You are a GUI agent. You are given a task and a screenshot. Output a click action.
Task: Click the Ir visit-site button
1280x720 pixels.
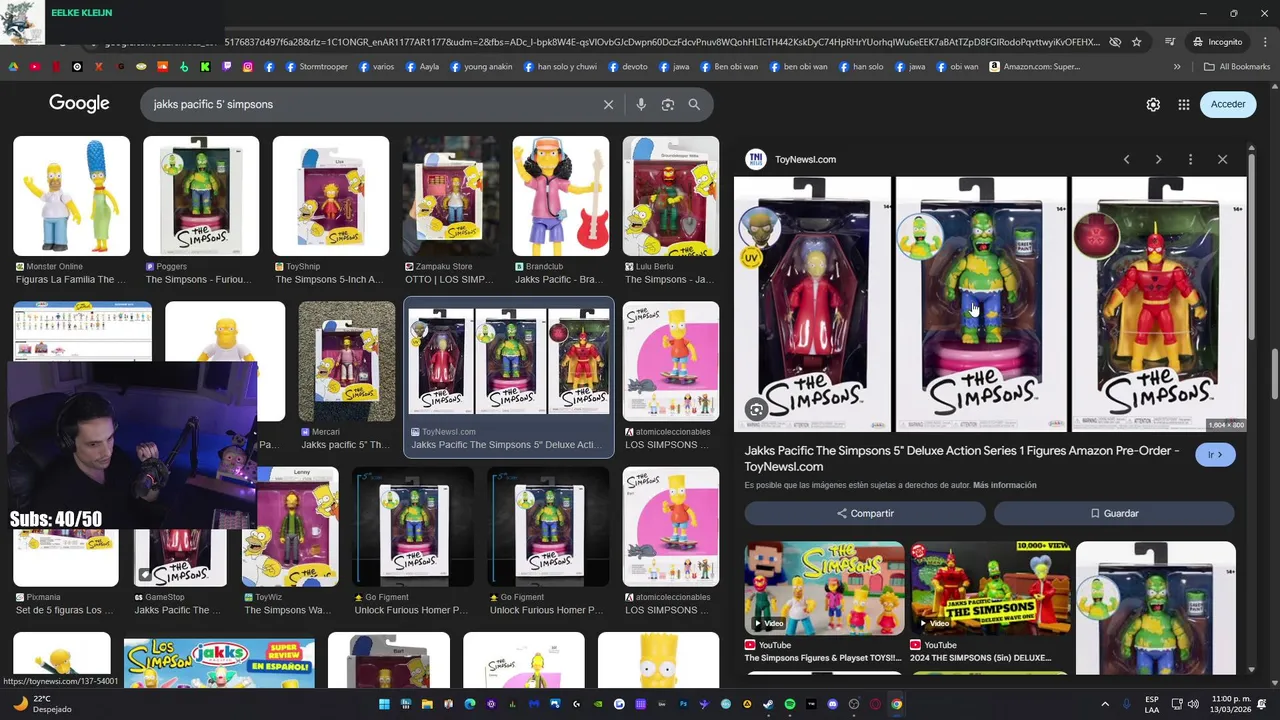click(x=1215, y=455)
